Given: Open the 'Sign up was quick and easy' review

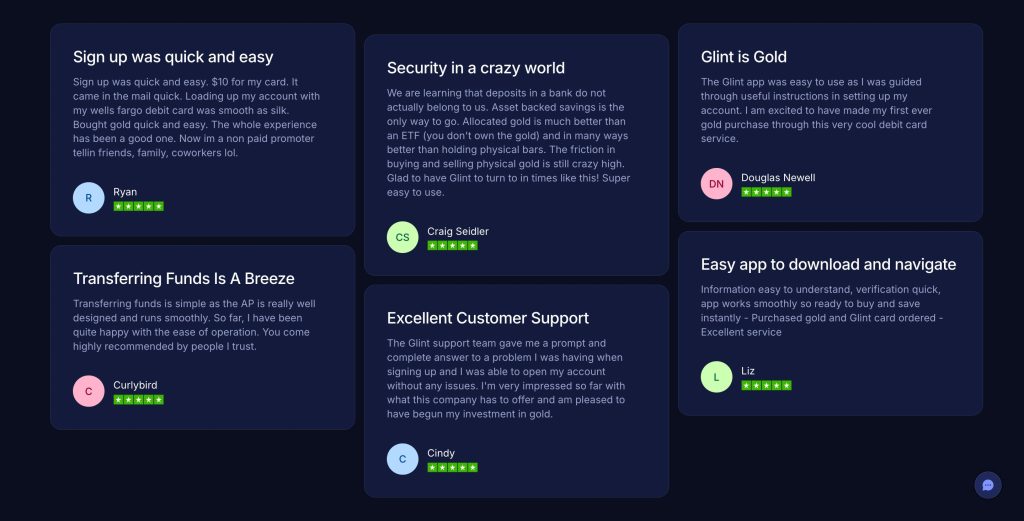Looking at the screenshot, I should coord(173,57).
